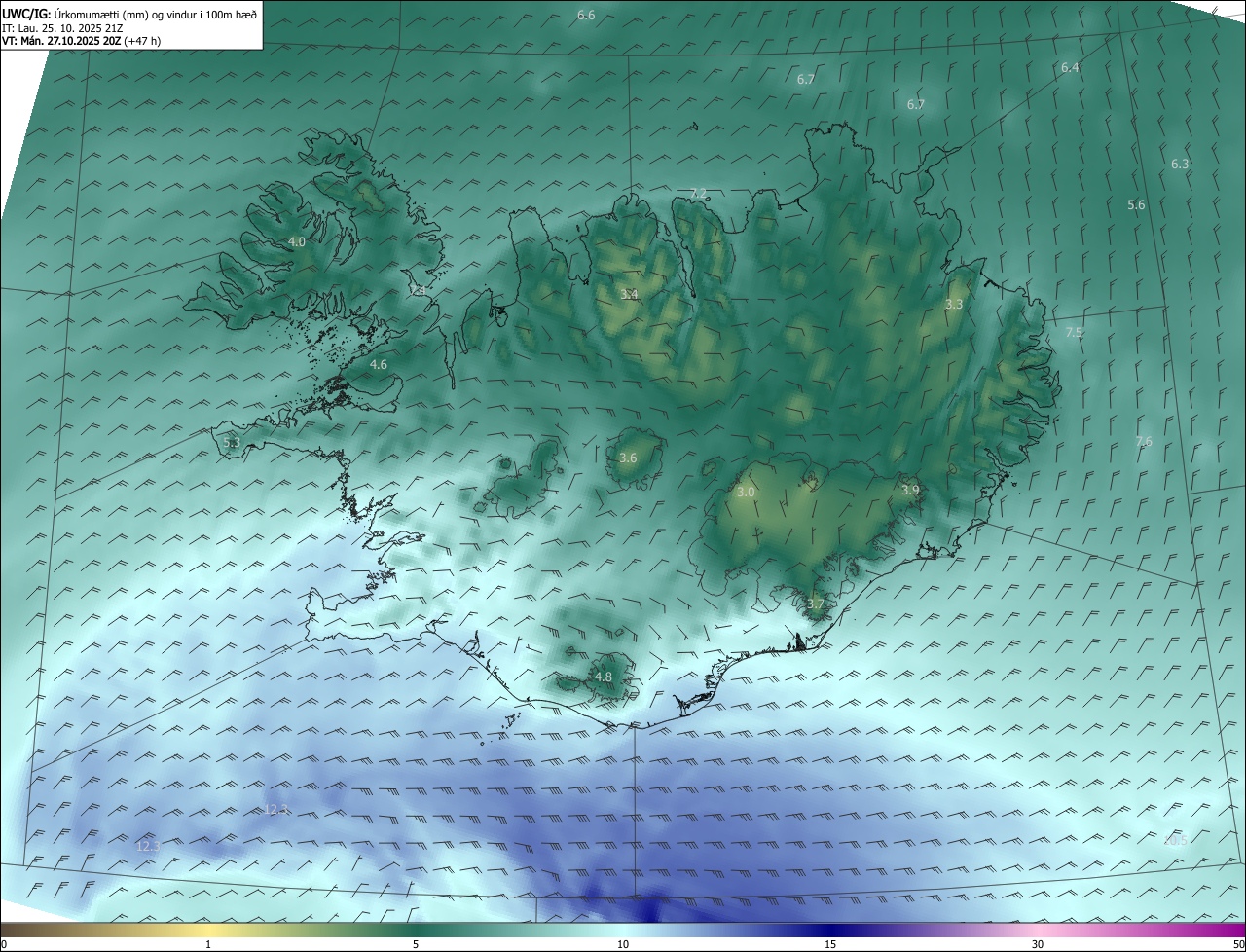Click the color scale tick labeled 50
Image resolution: width=1246 pixels, height=952 pixels.
click(x=1238, y=944)
